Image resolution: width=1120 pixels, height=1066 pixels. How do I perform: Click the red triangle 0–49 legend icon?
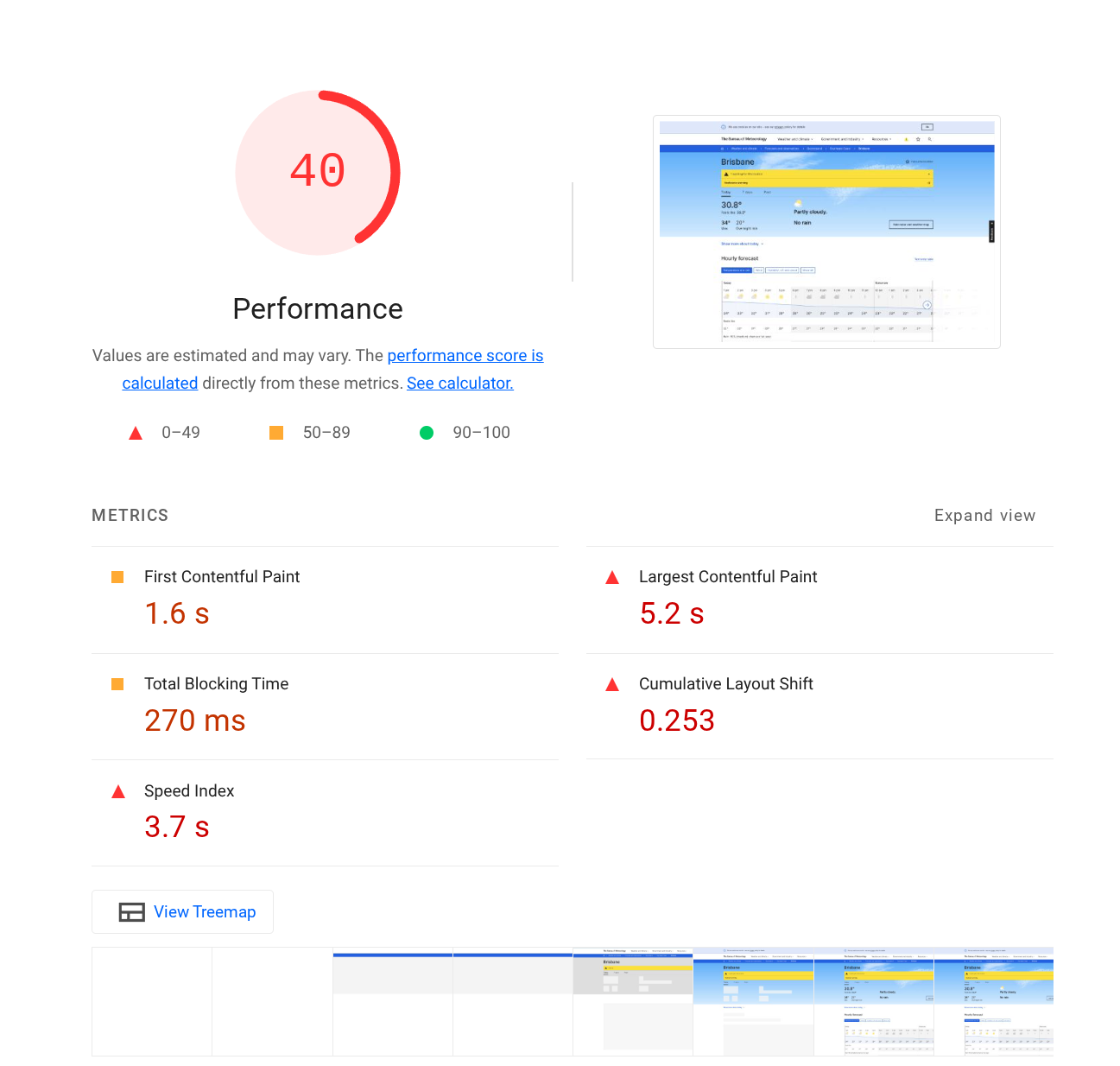tap(136, 433)
